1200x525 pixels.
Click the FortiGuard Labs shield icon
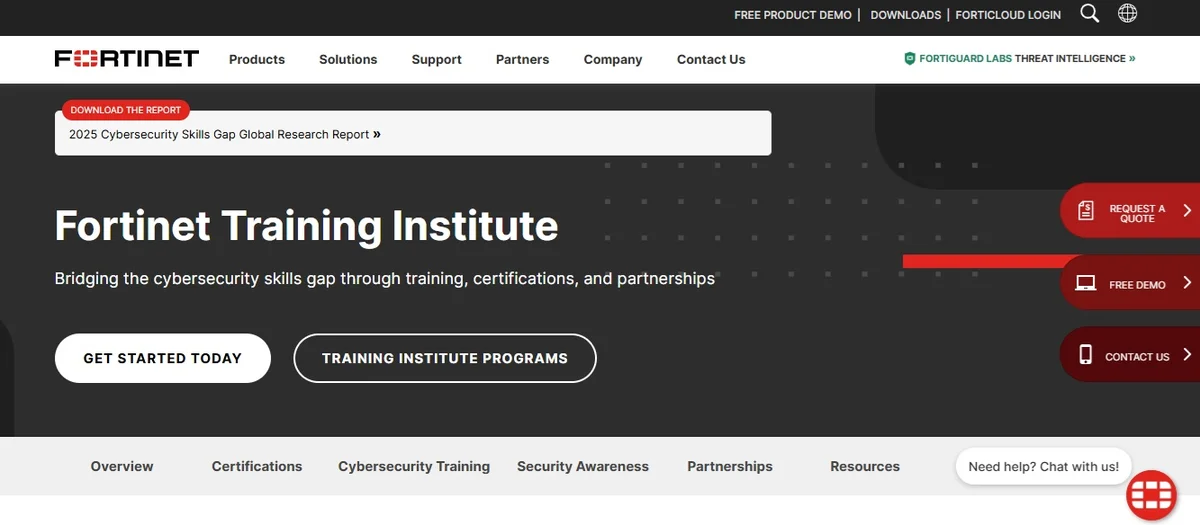point(909,59)
